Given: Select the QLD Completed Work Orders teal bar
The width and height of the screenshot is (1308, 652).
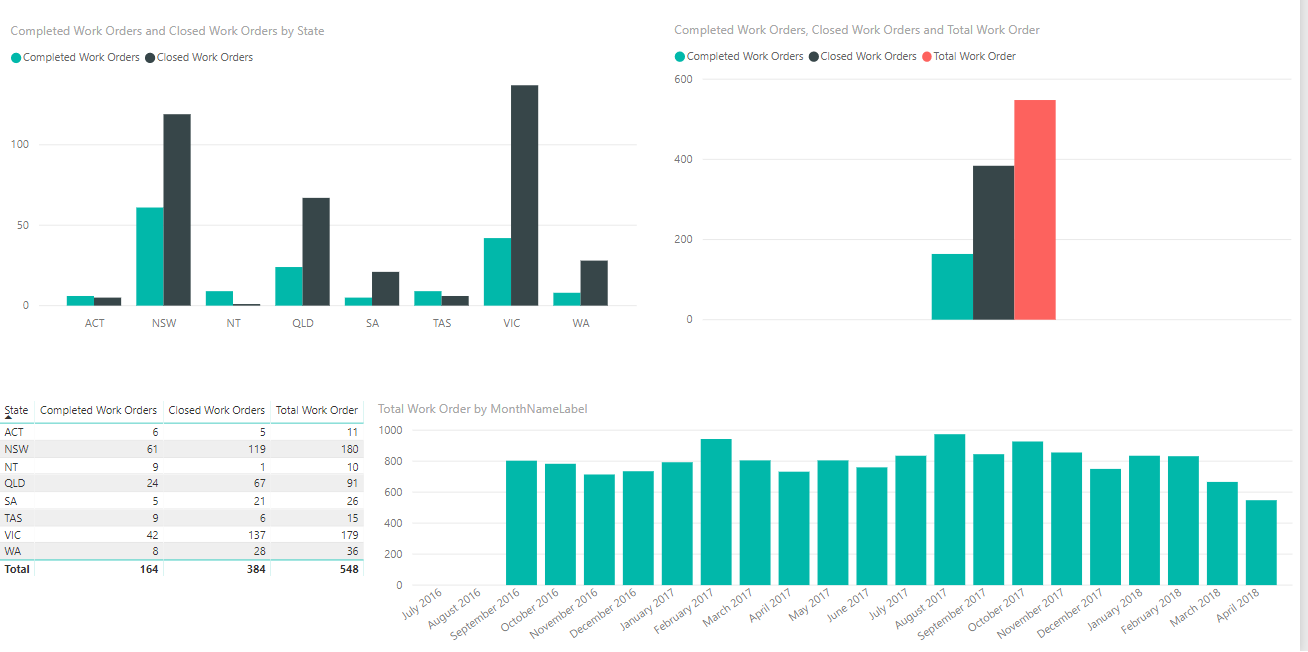Looking at the screenshot, I should [x=289, y=286].
